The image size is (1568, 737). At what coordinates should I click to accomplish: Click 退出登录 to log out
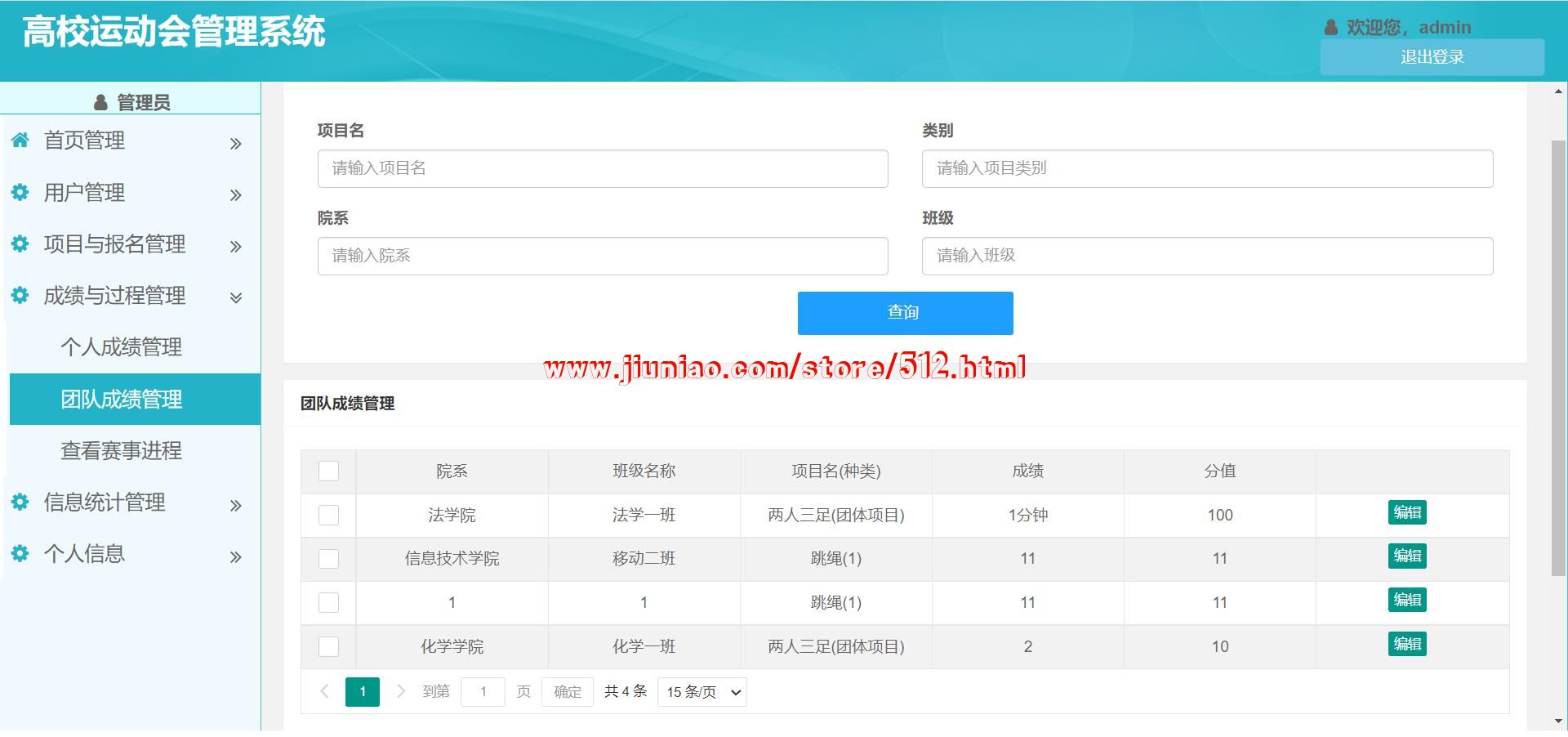[1432, 57]
